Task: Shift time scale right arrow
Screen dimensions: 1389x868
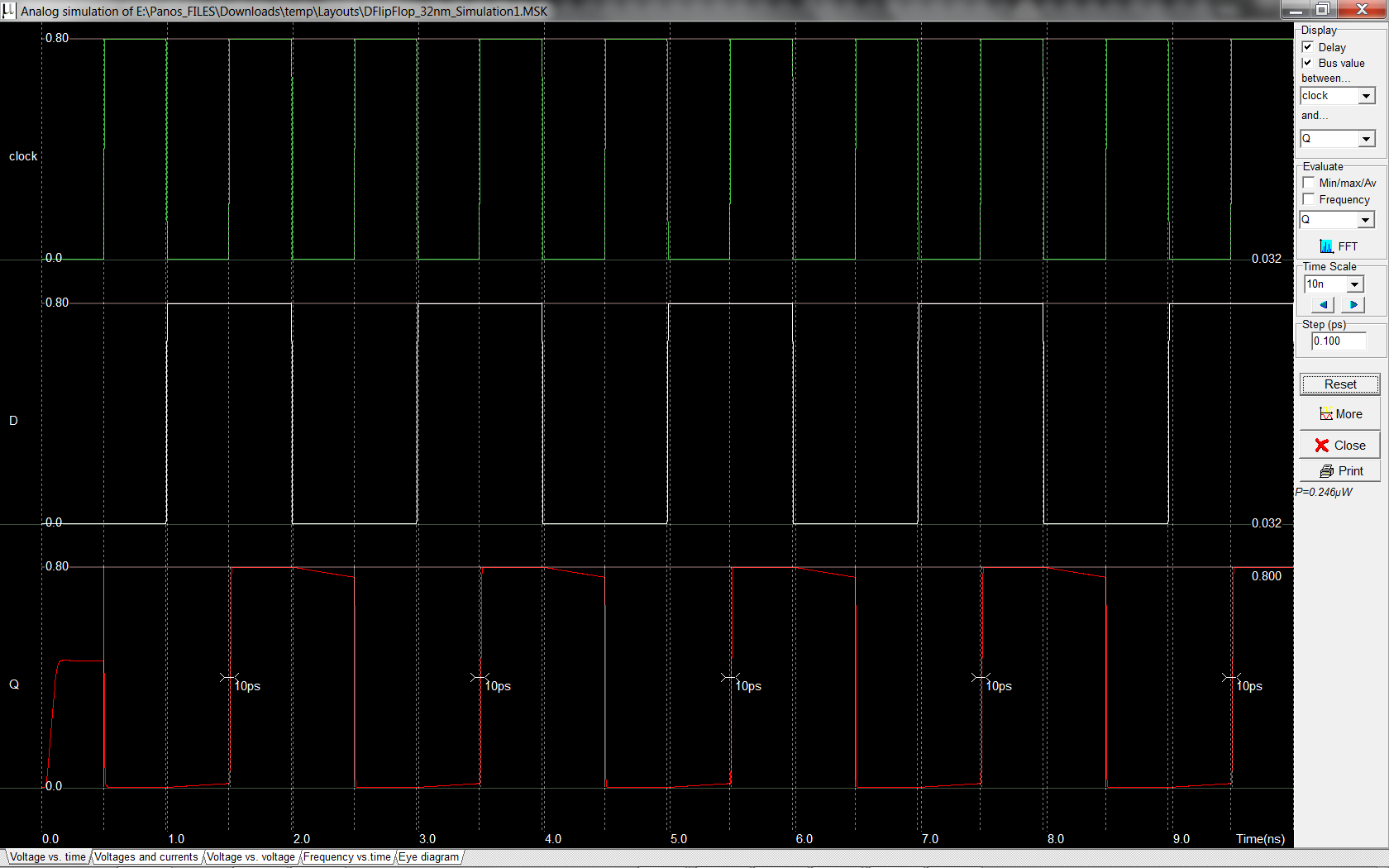Action: point(1353,305)
